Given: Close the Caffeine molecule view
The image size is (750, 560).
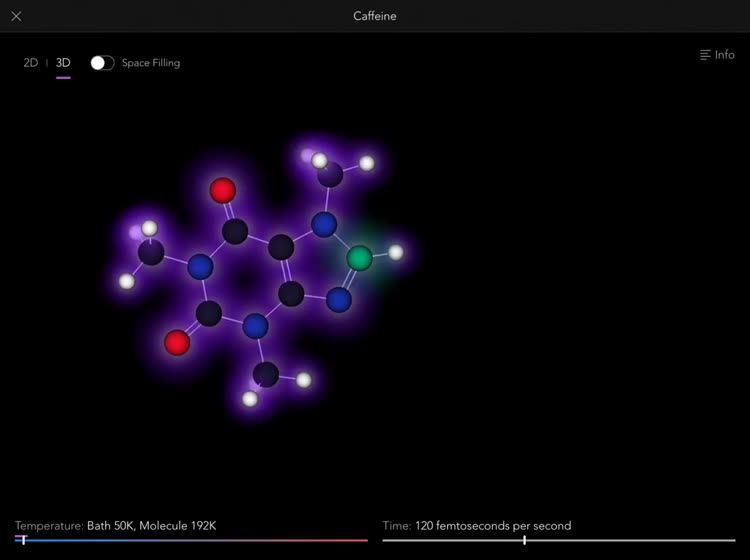Looking at the screenshot, I should 16,16.
